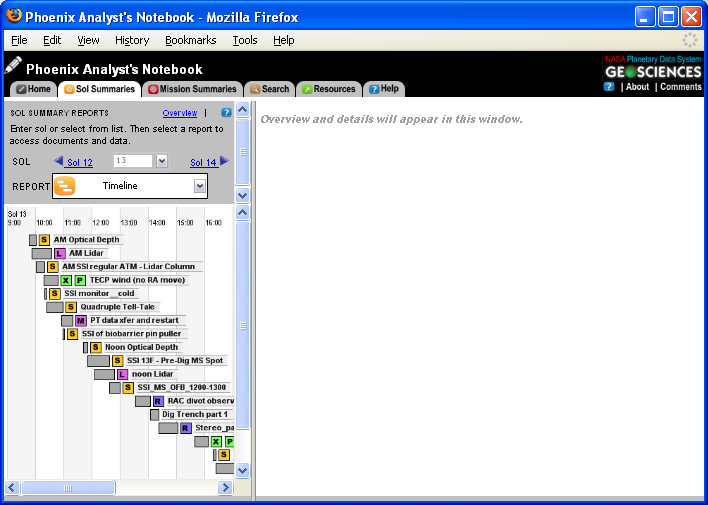The image size is (708, 505).
Task: Click the S icon beside SSI monitor_cold
Action: tap(55, 294)
